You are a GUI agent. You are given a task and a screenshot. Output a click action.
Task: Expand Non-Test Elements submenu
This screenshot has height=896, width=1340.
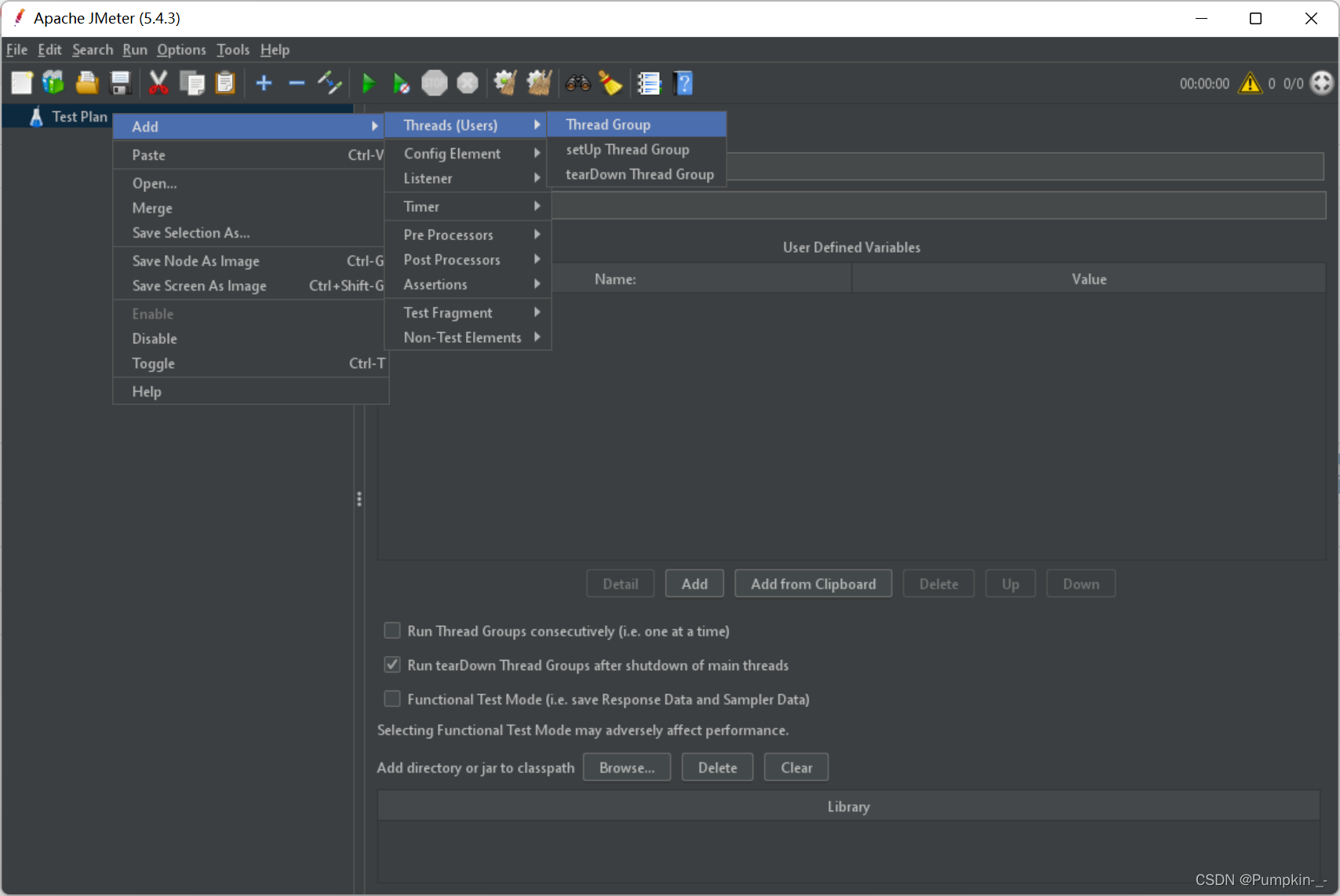pyautogui.click(x=468, y=337)
